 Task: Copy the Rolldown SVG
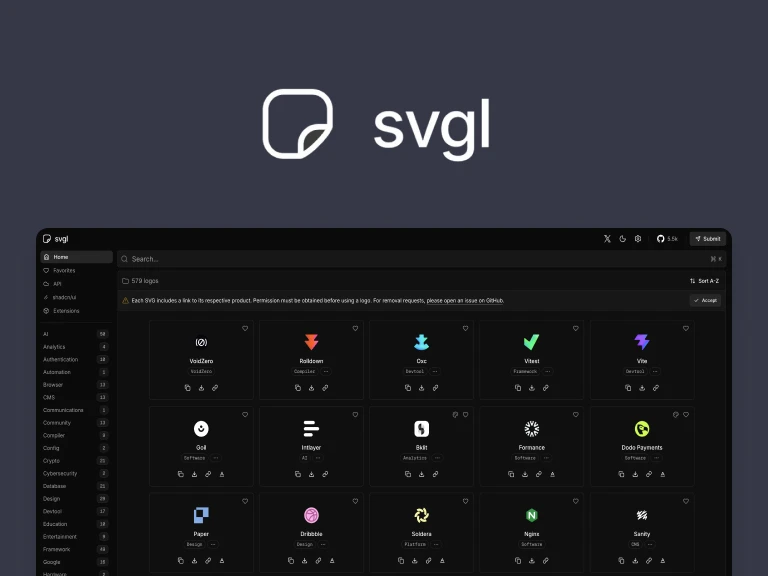(x=298, y=387)
